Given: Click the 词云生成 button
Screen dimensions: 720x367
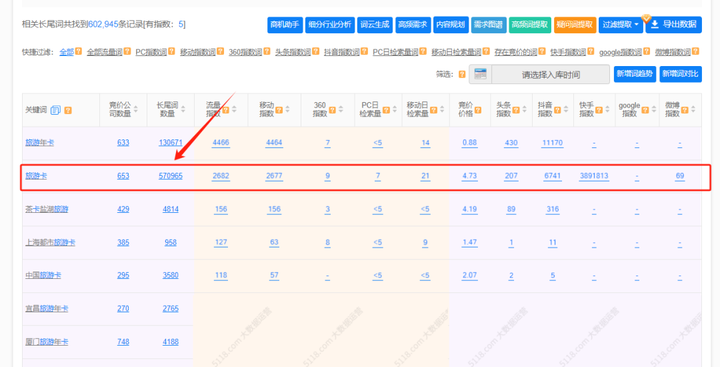Looking at the screenshot, I should pos(375,25).
